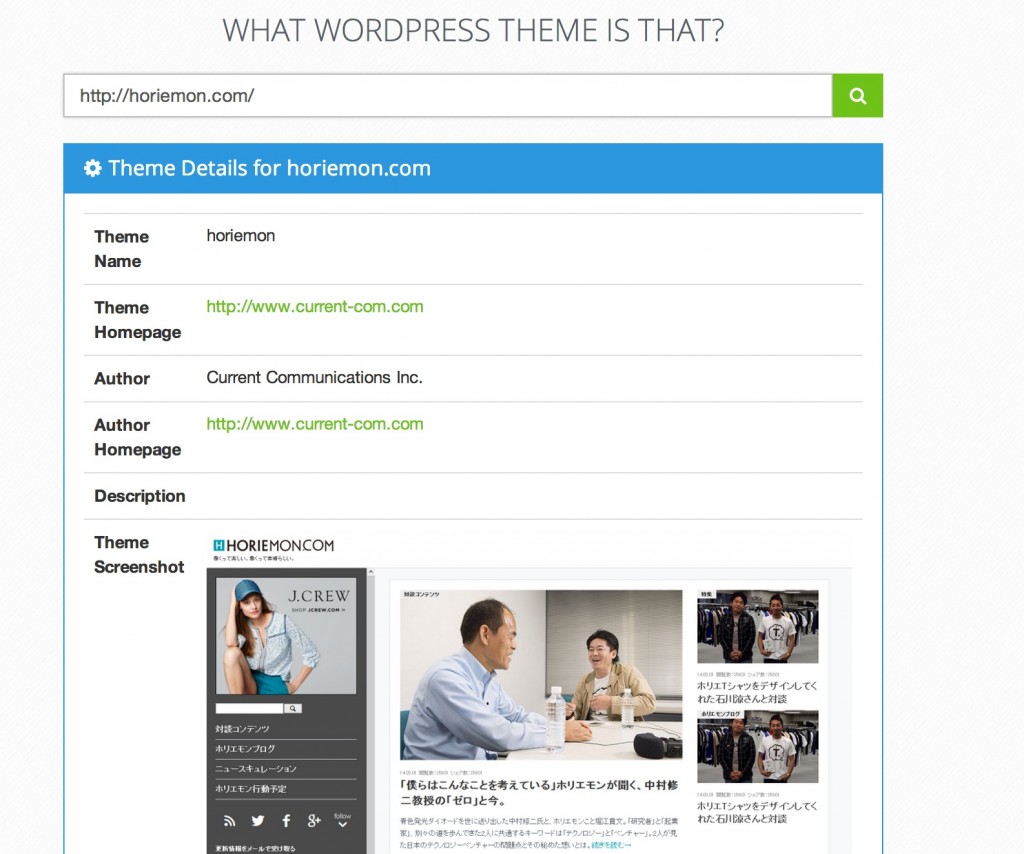Image resolution: width=1024 pixels, height=854 pixels.
Task: Select 対談コンテンツ in sidebar menu
Action: [242, 729]
